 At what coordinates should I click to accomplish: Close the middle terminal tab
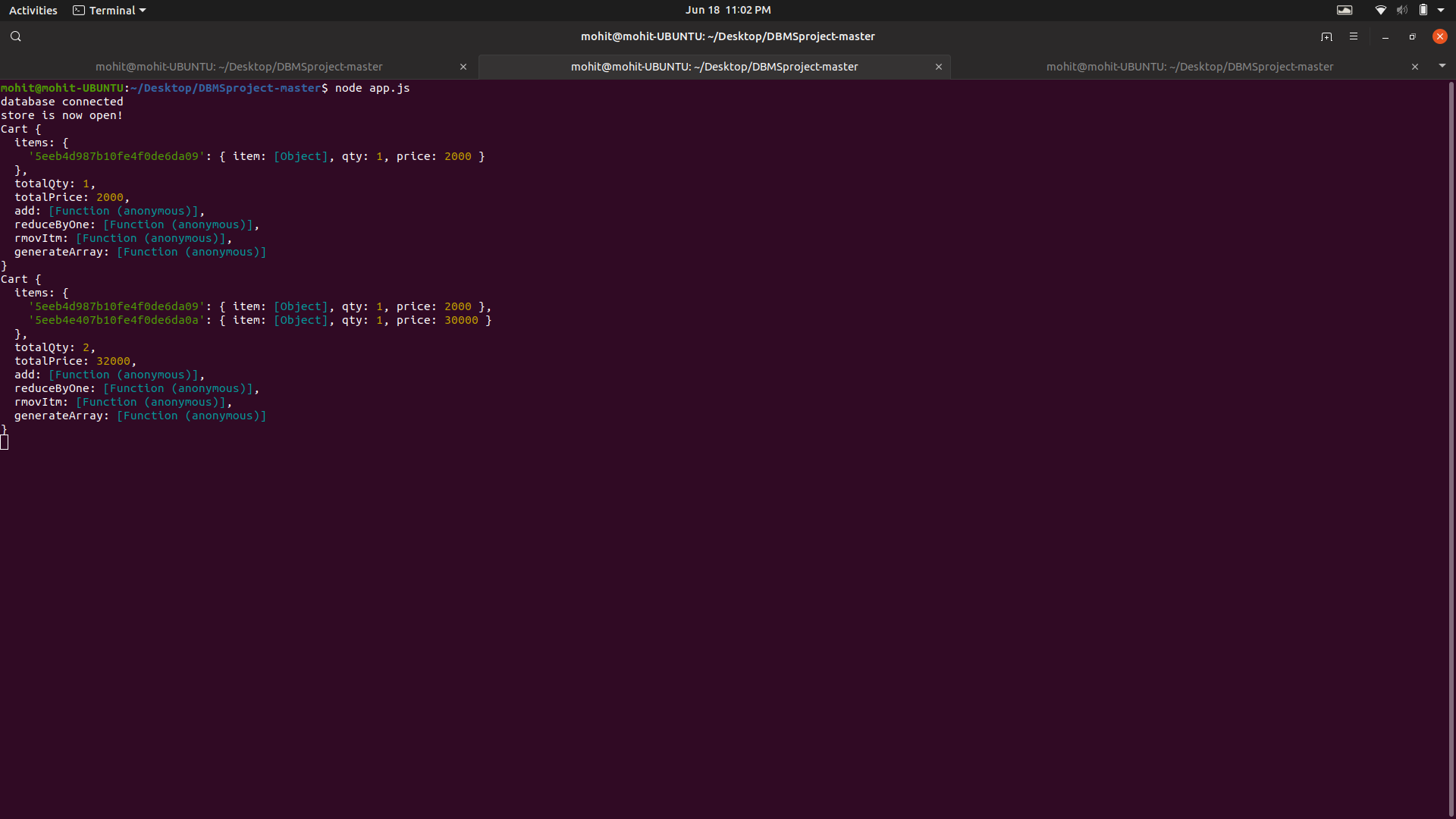(x=939, y=67)
